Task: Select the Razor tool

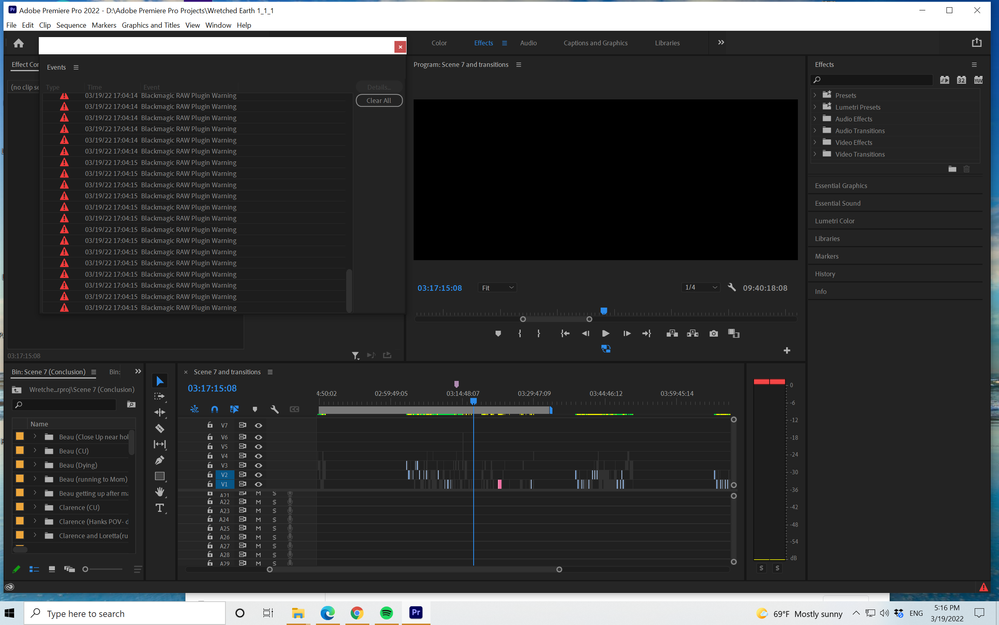Action: 160,428
